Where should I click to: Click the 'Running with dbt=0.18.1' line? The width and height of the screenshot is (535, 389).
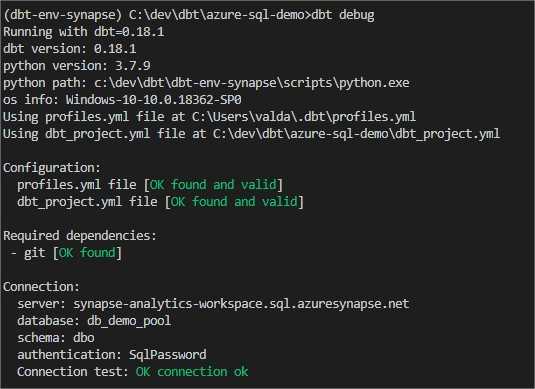84,32
